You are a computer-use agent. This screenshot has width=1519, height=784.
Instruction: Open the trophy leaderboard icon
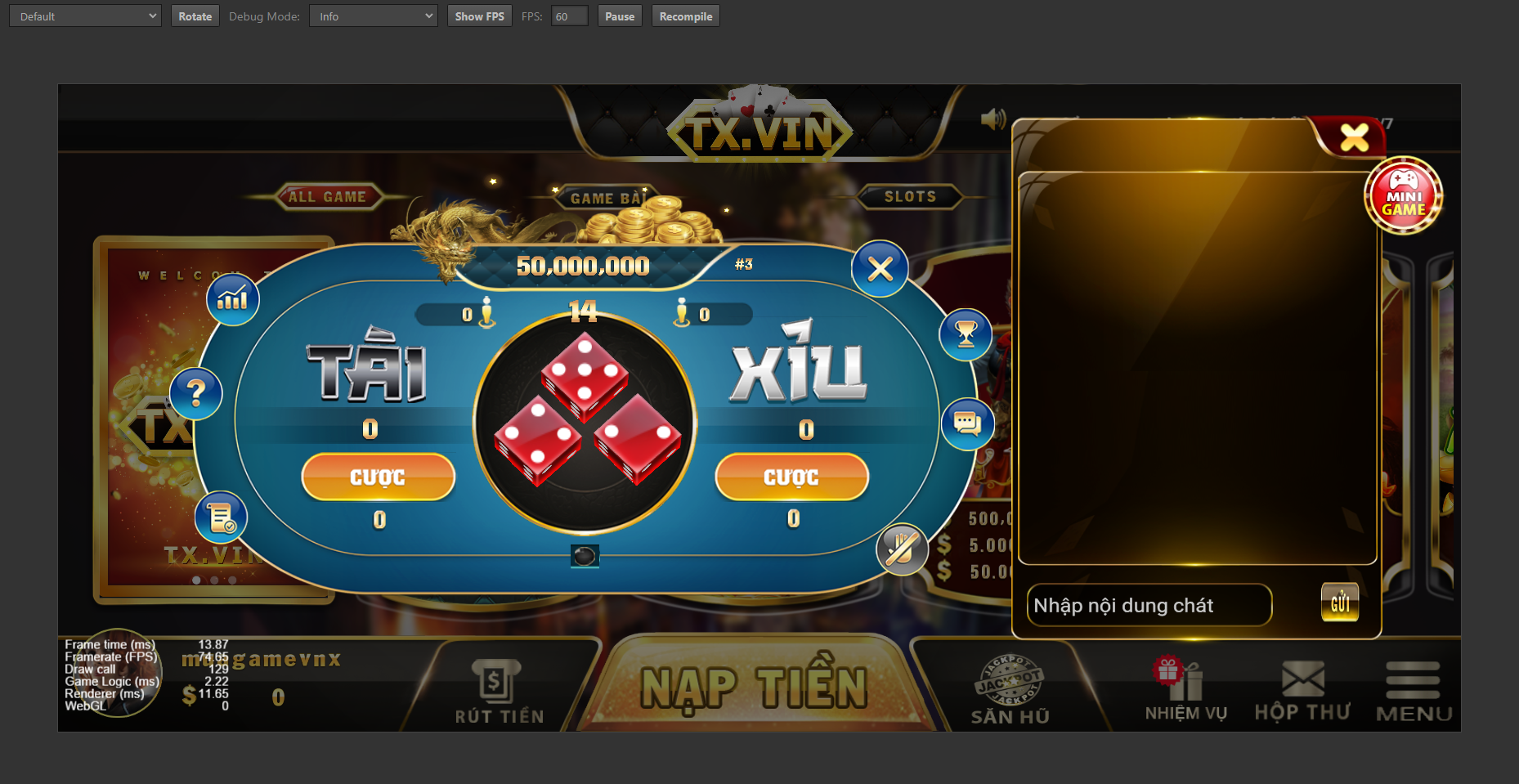point(966,334)
